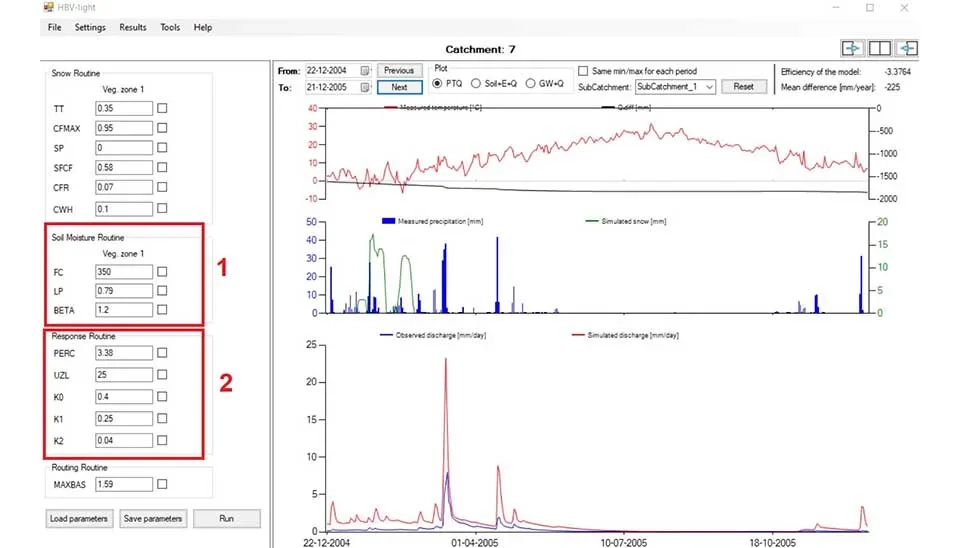Click the split view layout icon
Image resolution: width=960 pixels, height=548 pixels.
879,48
